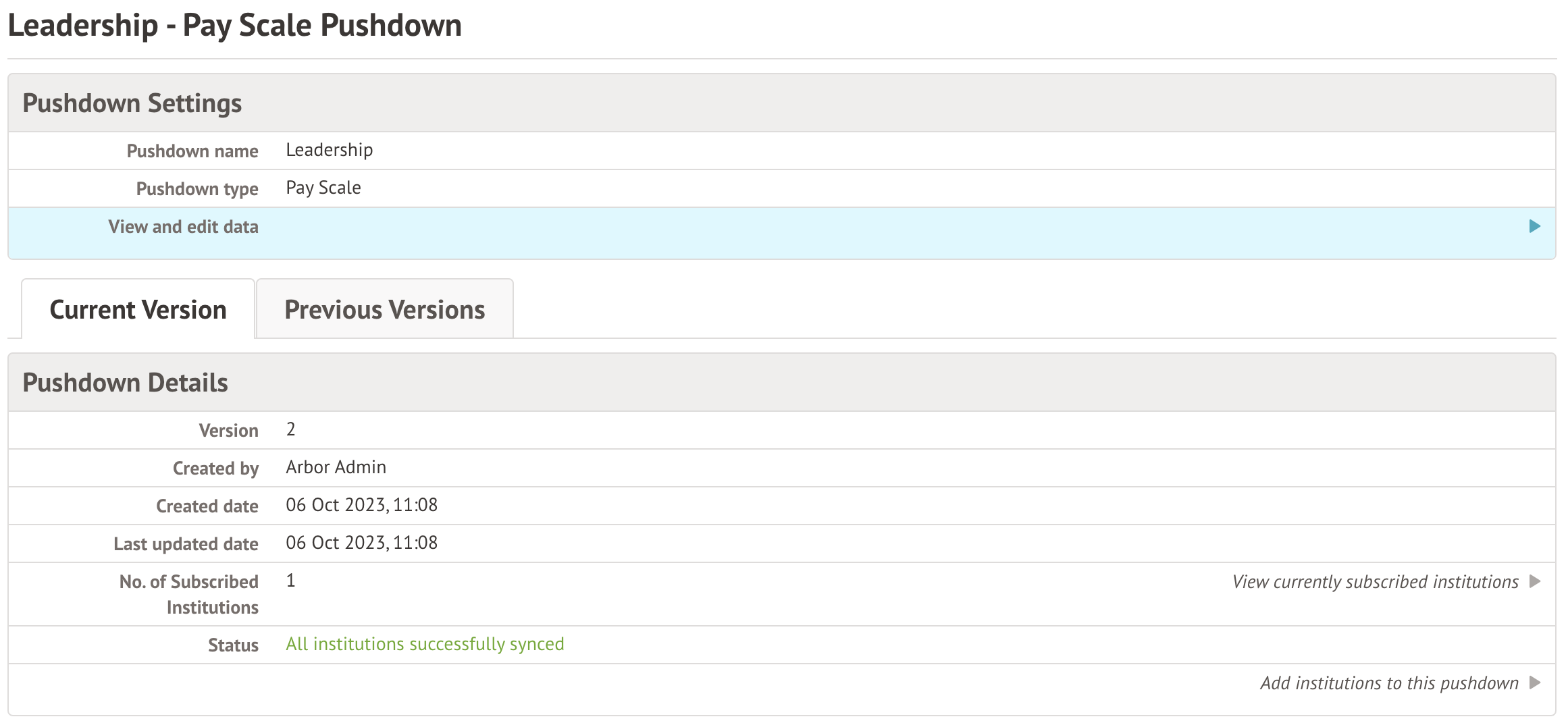Click the Pushdown Details section header

pyautogui.click(x=126, y=383)
